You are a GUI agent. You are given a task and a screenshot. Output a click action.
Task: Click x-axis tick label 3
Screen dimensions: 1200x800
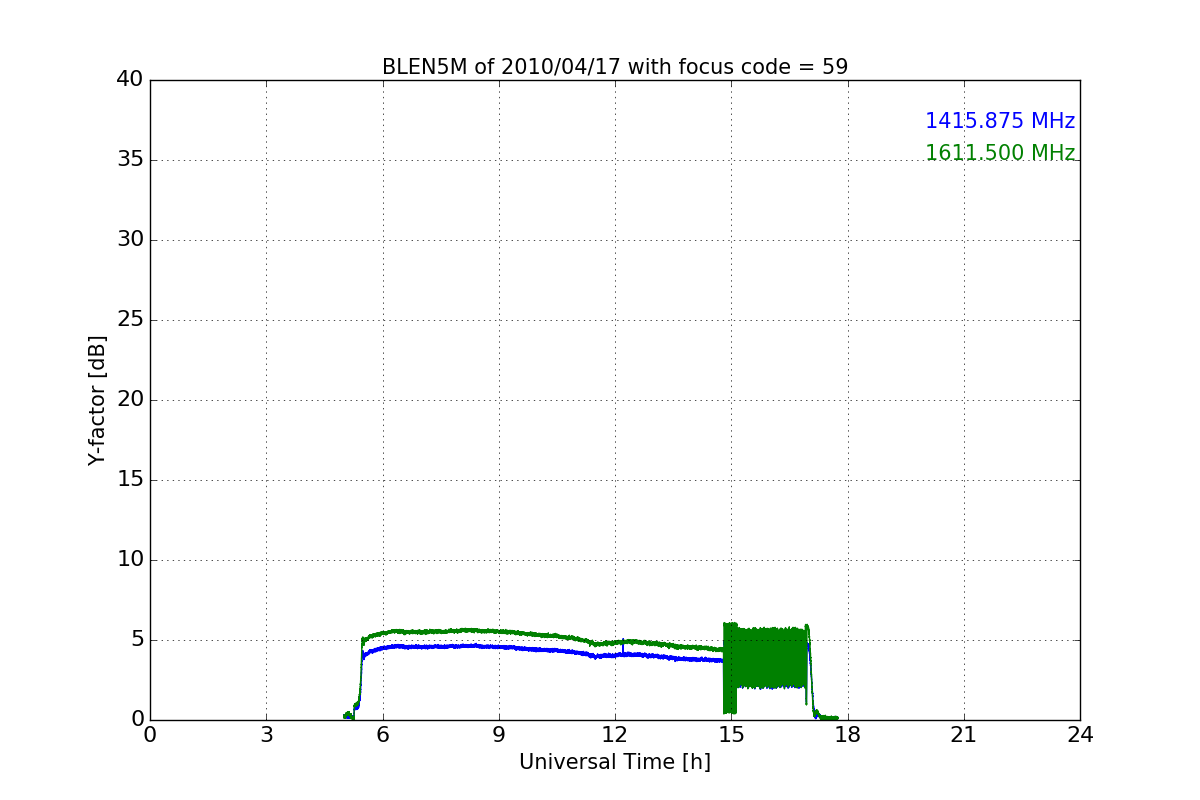coord(266,735)
